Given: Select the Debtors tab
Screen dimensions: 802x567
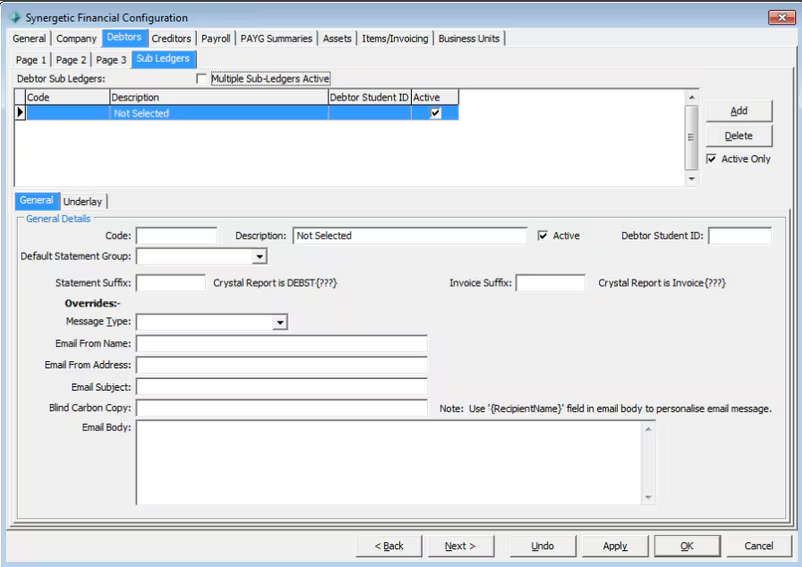Looking at the screenshot, I should pos(124,37).
